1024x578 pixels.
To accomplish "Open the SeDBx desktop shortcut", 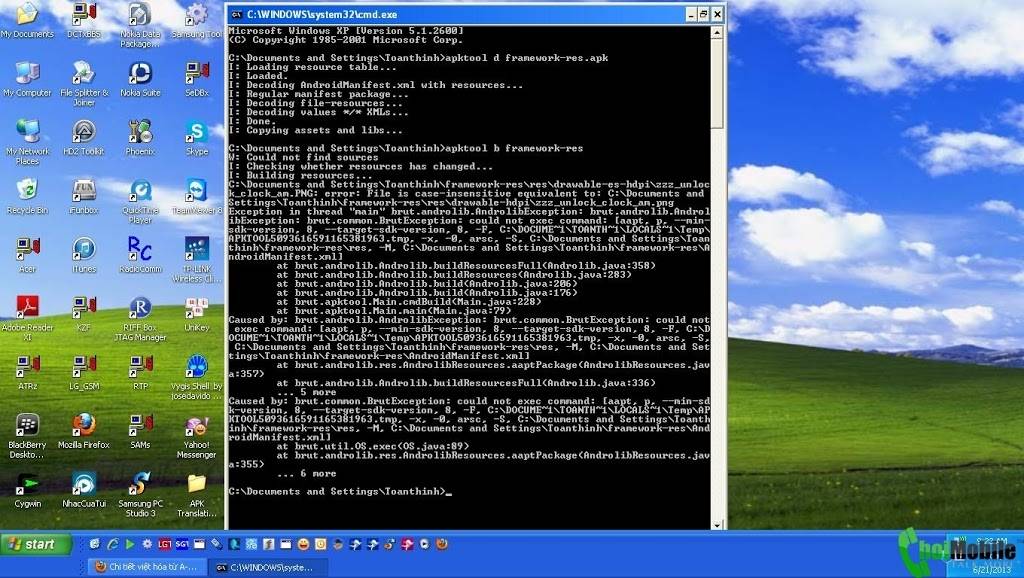I will [197, 79].
